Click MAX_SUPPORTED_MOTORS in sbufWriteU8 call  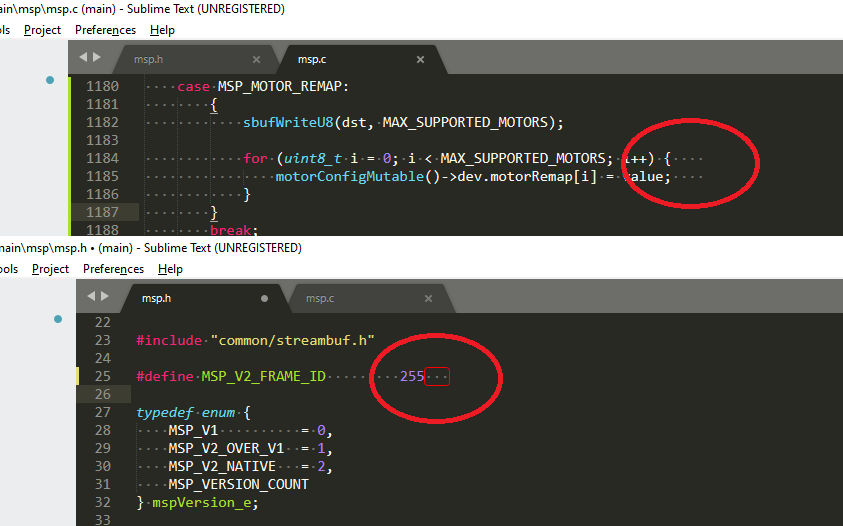465,123
